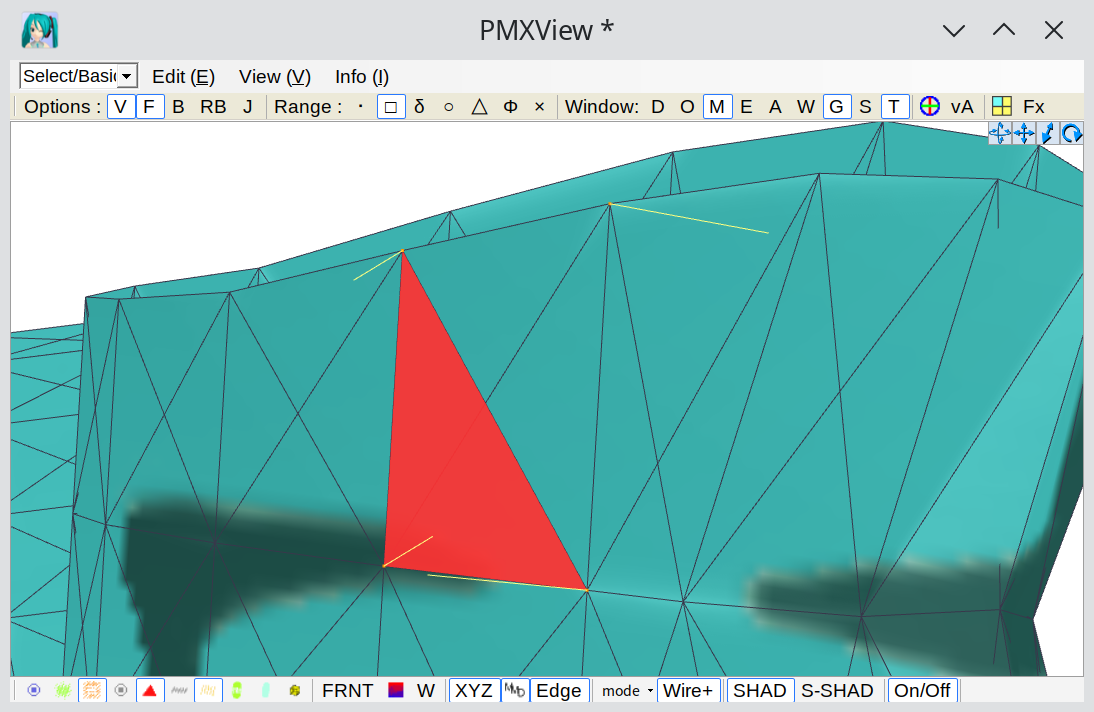Select the phi range mode

tap(510, 107)
